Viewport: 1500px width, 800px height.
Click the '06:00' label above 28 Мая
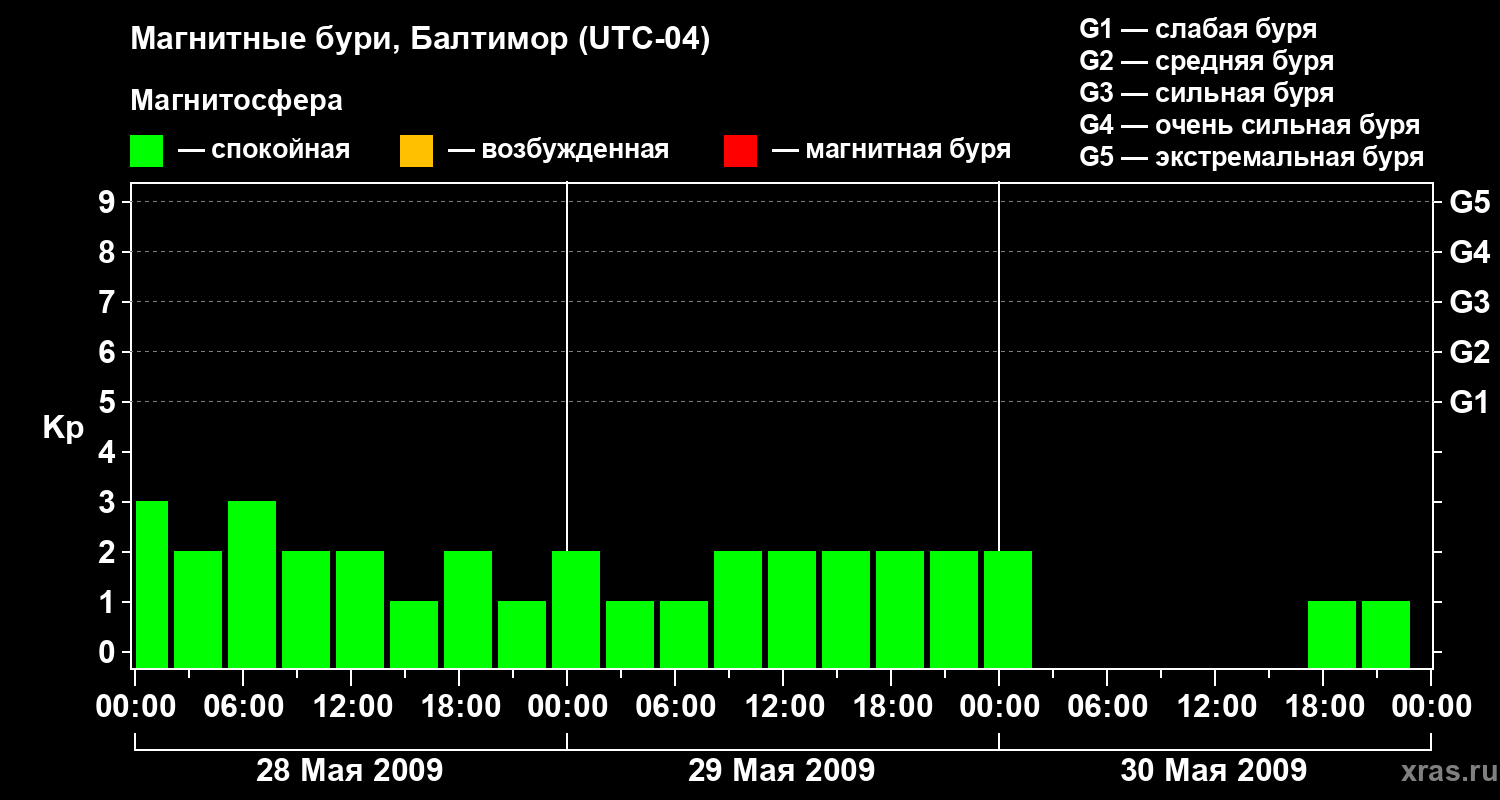[x=244, y=706]
